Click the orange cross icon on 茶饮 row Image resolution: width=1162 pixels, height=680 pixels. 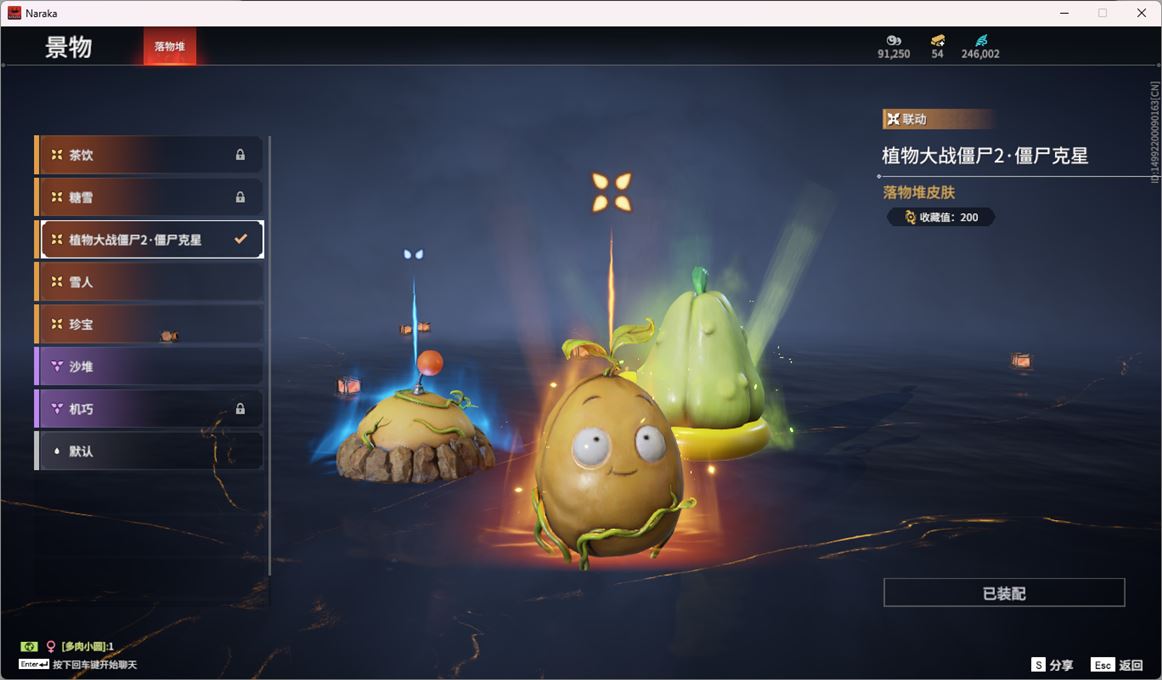click(56, 155)
